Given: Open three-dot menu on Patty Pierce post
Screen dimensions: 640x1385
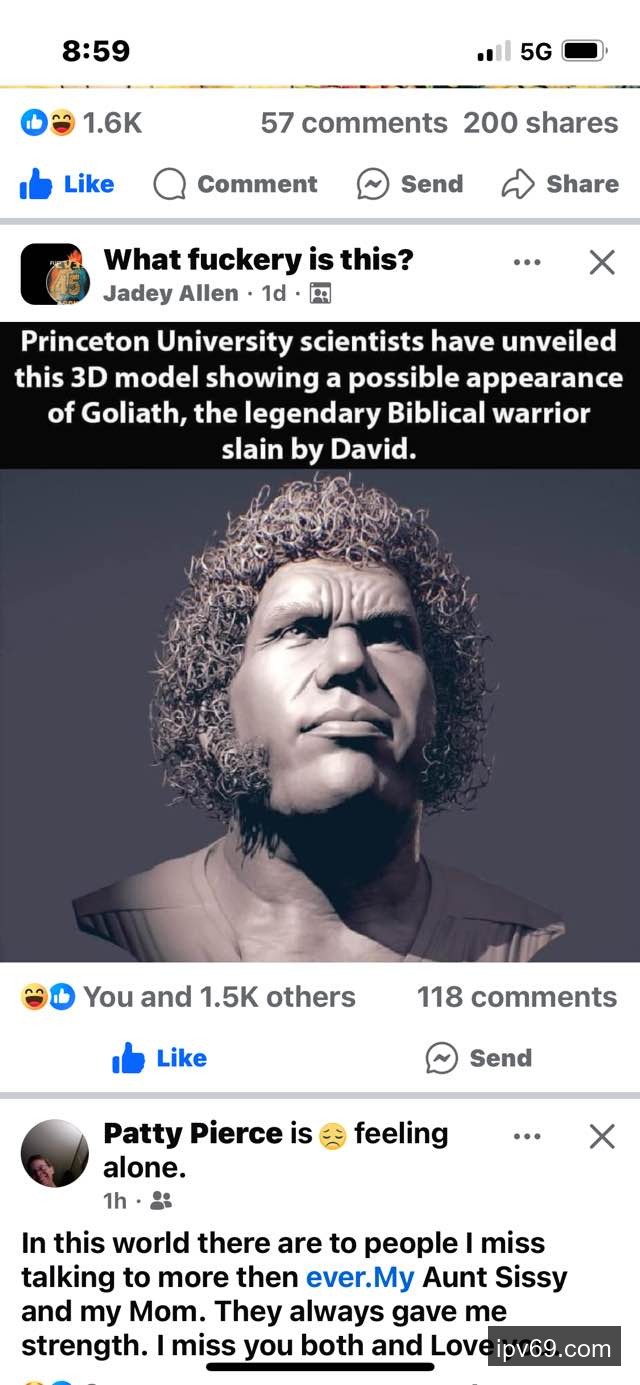Looking at the screenshot, I should point(527,1136).
